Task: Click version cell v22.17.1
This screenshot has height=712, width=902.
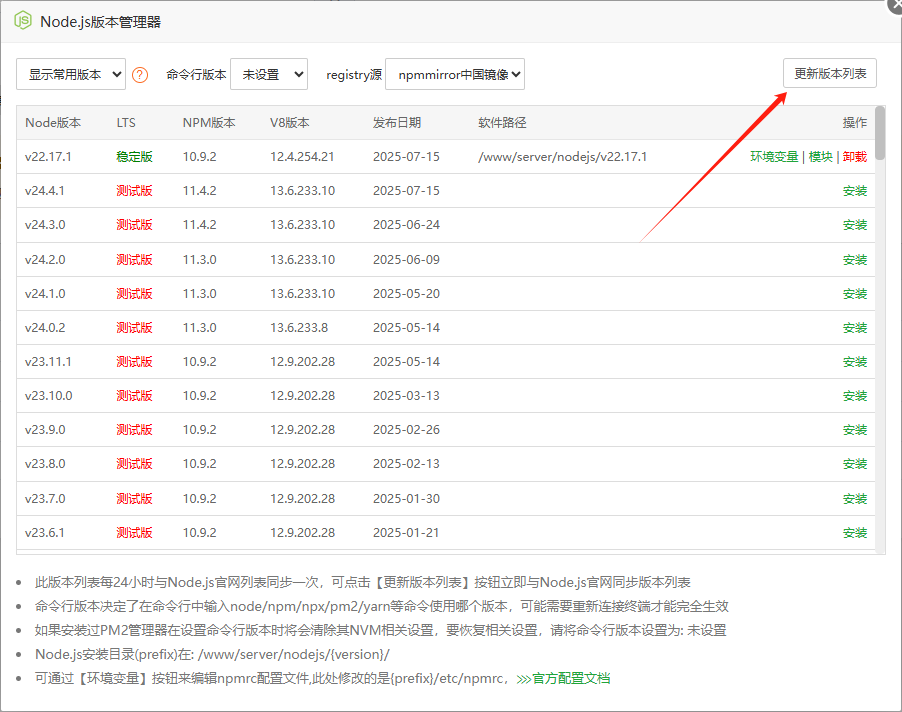Action: pyautogui.click(x=48, y=156)
